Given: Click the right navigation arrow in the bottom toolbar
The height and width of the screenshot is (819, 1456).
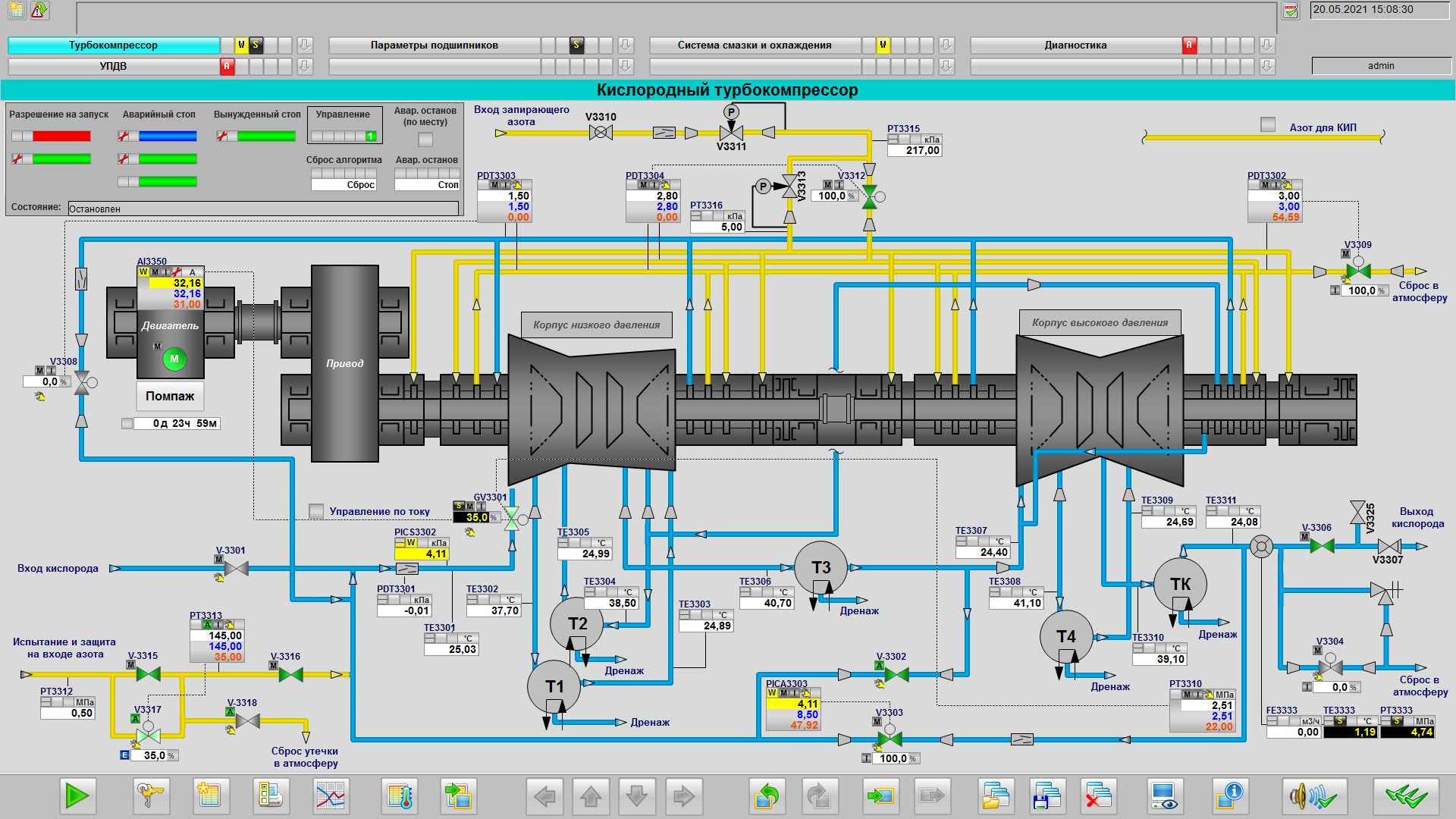Looking at the screenshot, I should pos(684,796).
